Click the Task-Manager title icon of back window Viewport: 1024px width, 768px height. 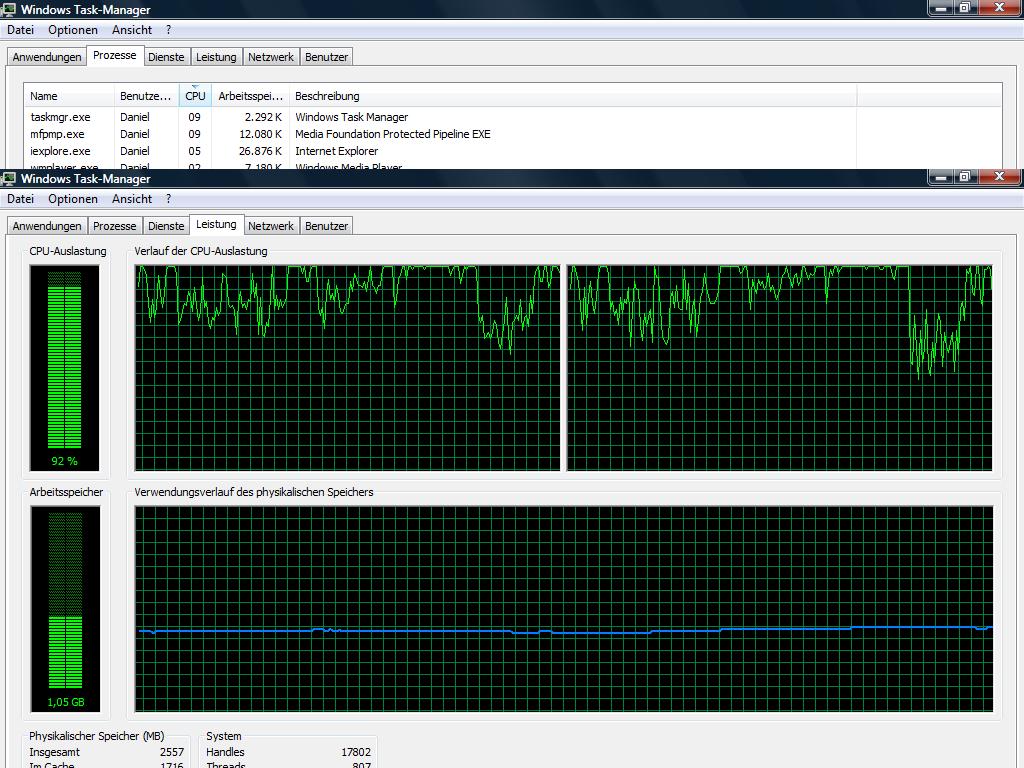pyautogui.click(x=9, y=9)
